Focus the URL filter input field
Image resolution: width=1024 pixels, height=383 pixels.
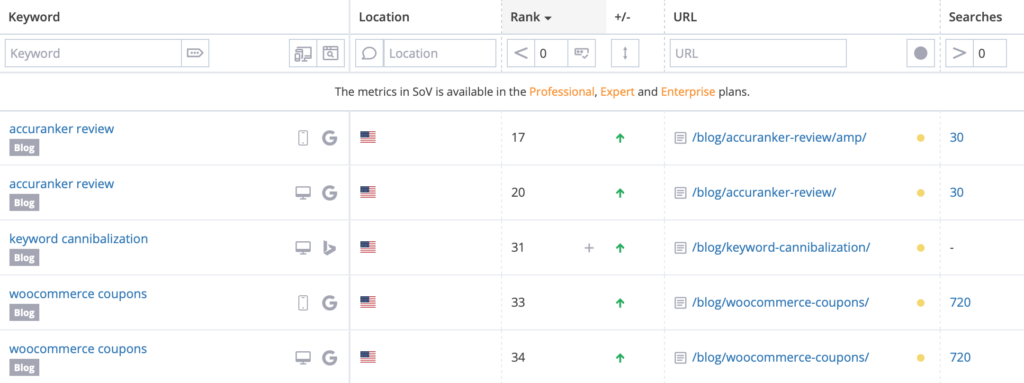coord(758,54)
